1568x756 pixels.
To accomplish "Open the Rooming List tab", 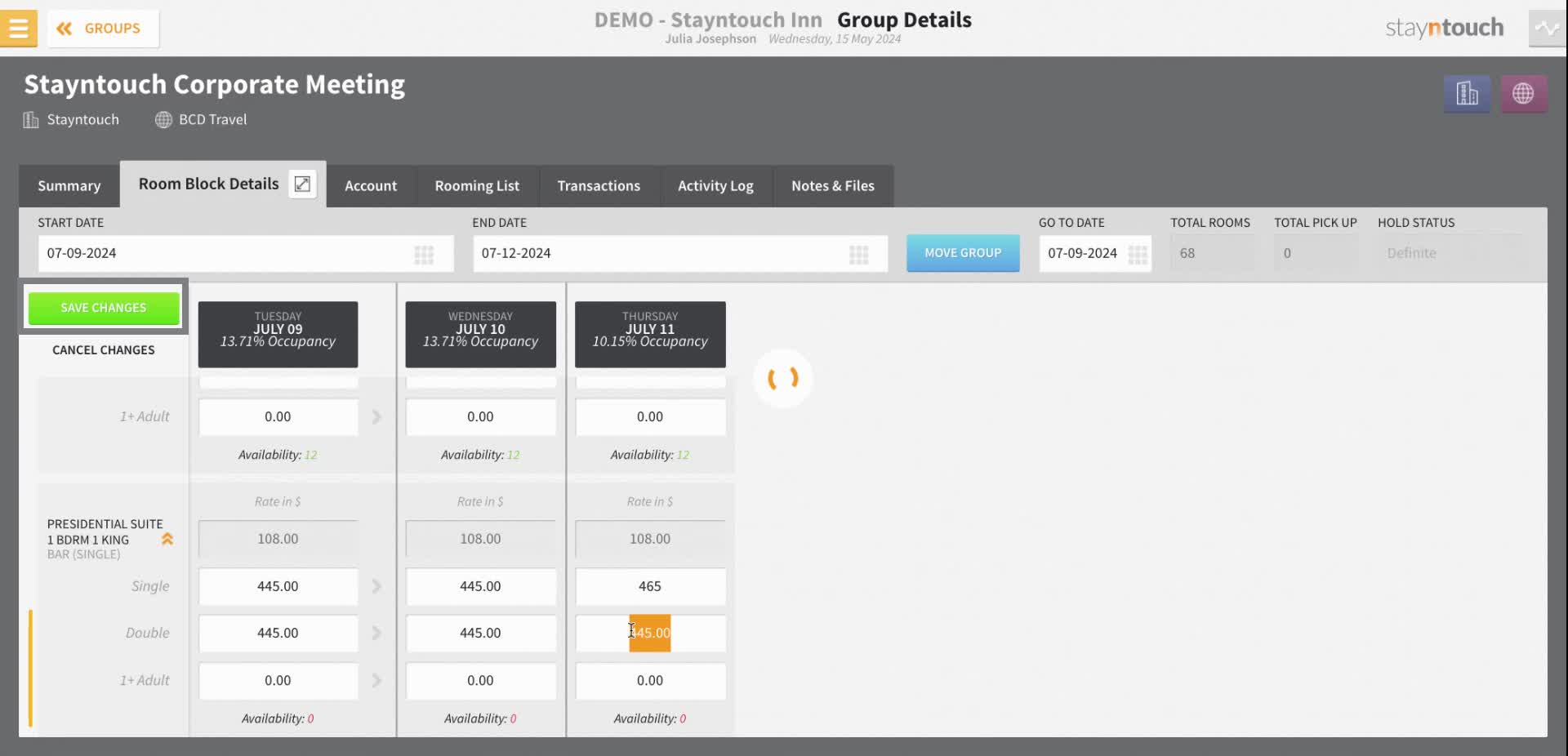I will tap(477, 186).
